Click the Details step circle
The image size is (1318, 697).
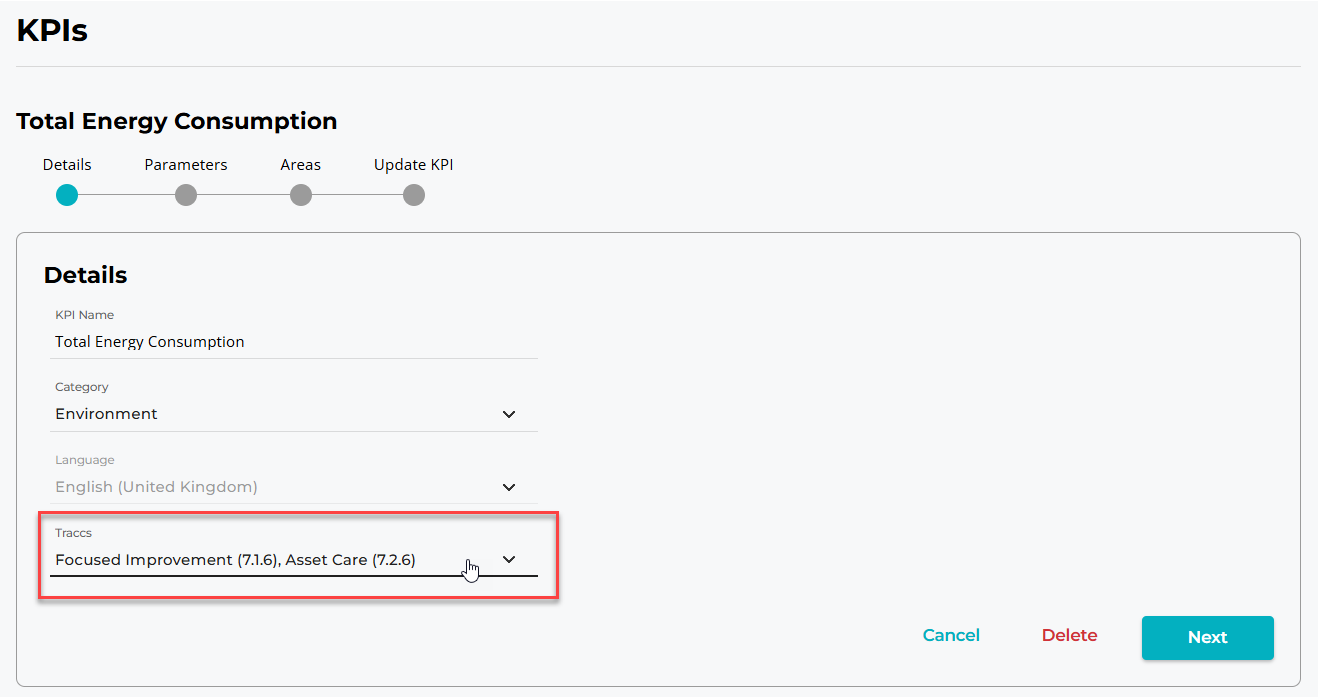67,195
